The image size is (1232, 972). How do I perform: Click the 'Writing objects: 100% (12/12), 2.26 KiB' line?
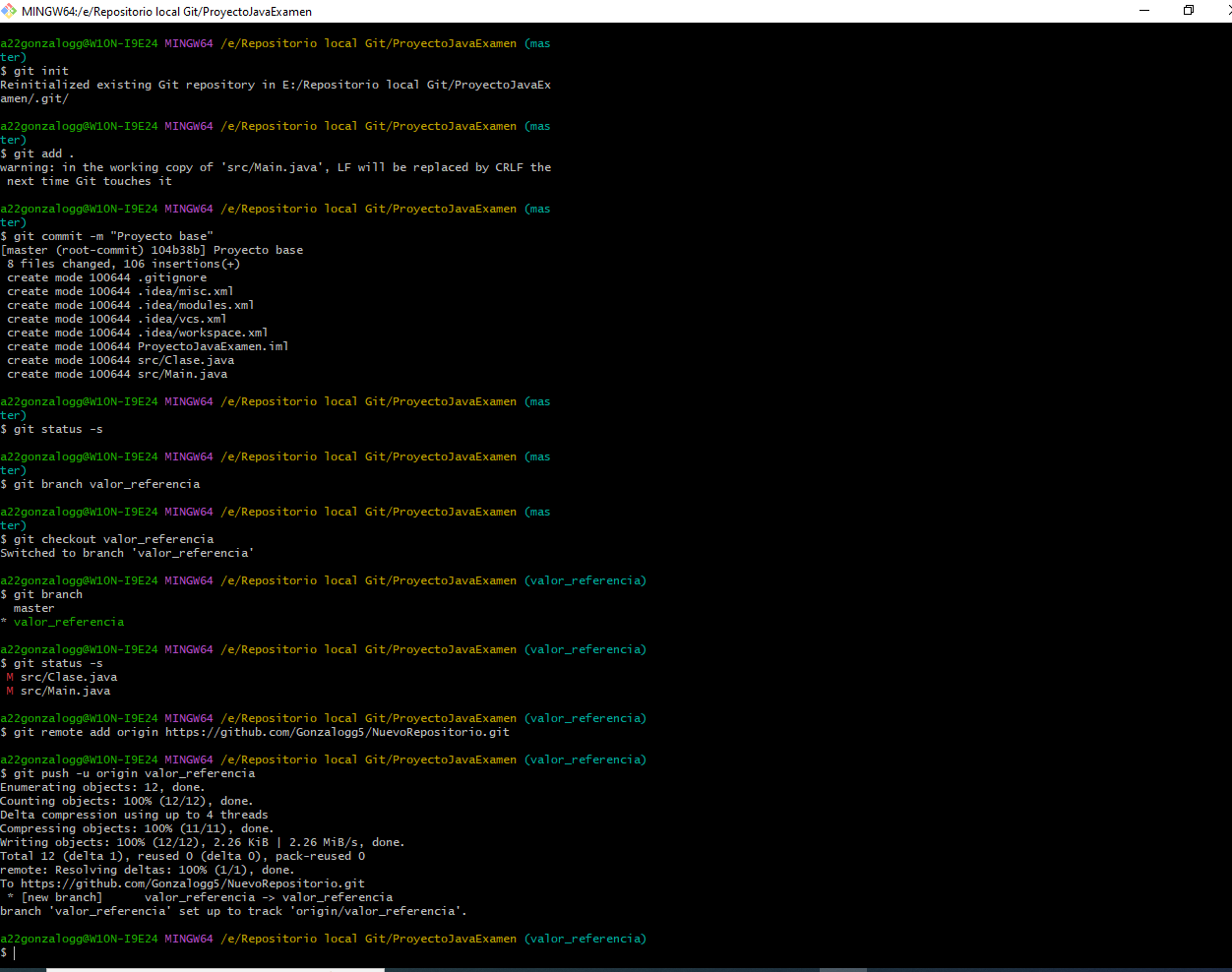(203, 842)
